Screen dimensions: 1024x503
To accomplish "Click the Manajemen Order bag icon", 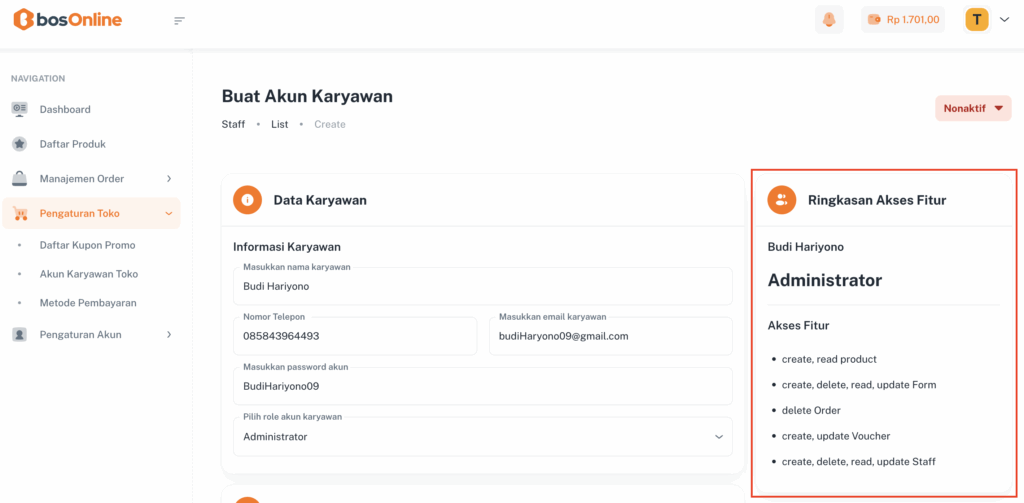I will [x=20, y=179].
